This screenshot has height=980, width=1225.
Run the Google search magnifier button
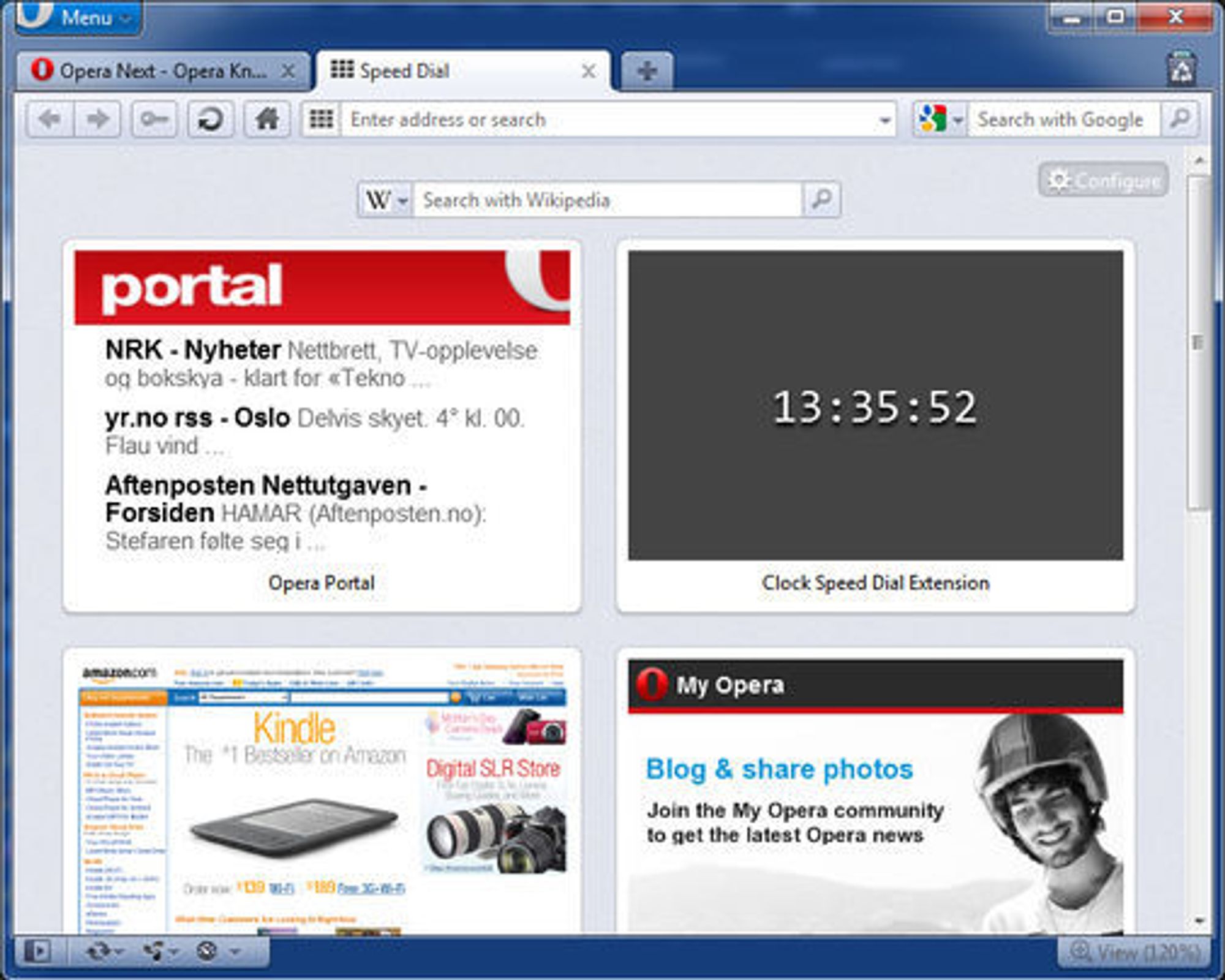coord(1180,119)
